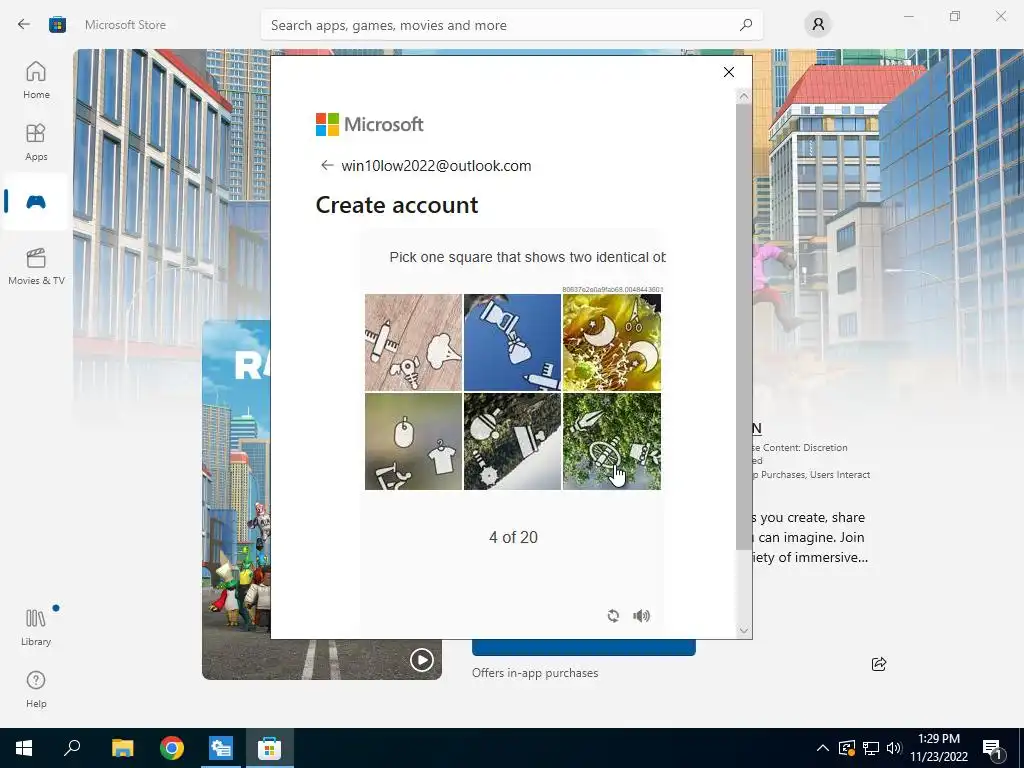This screenshot has width=1024, height=768.
Task: Click the Create account heading
Action: tap(397, 205)
